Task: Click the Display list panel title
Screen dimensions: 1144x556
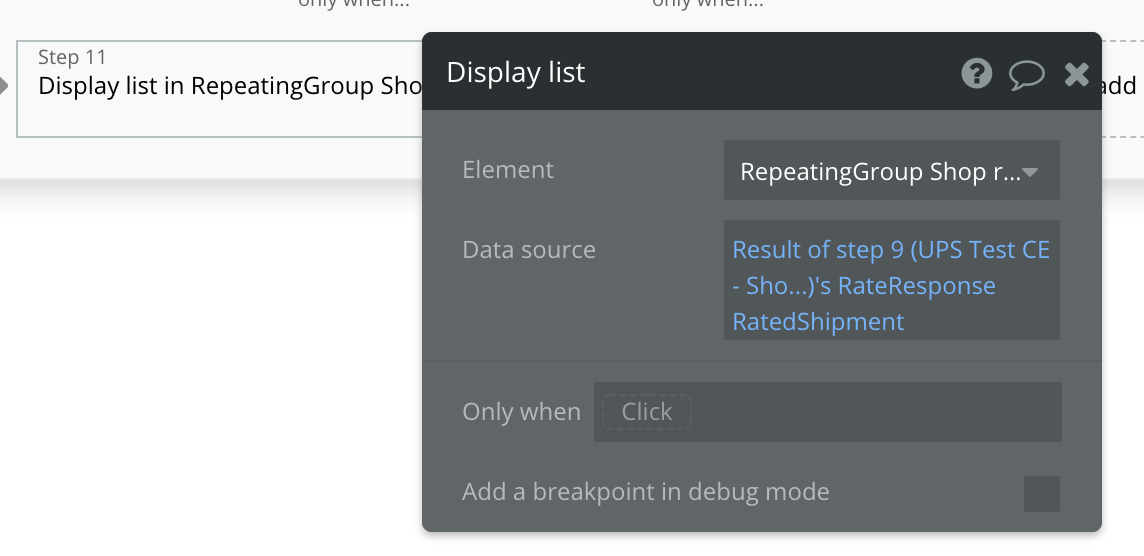Action: pyautogui.click(x=516, y=73)
